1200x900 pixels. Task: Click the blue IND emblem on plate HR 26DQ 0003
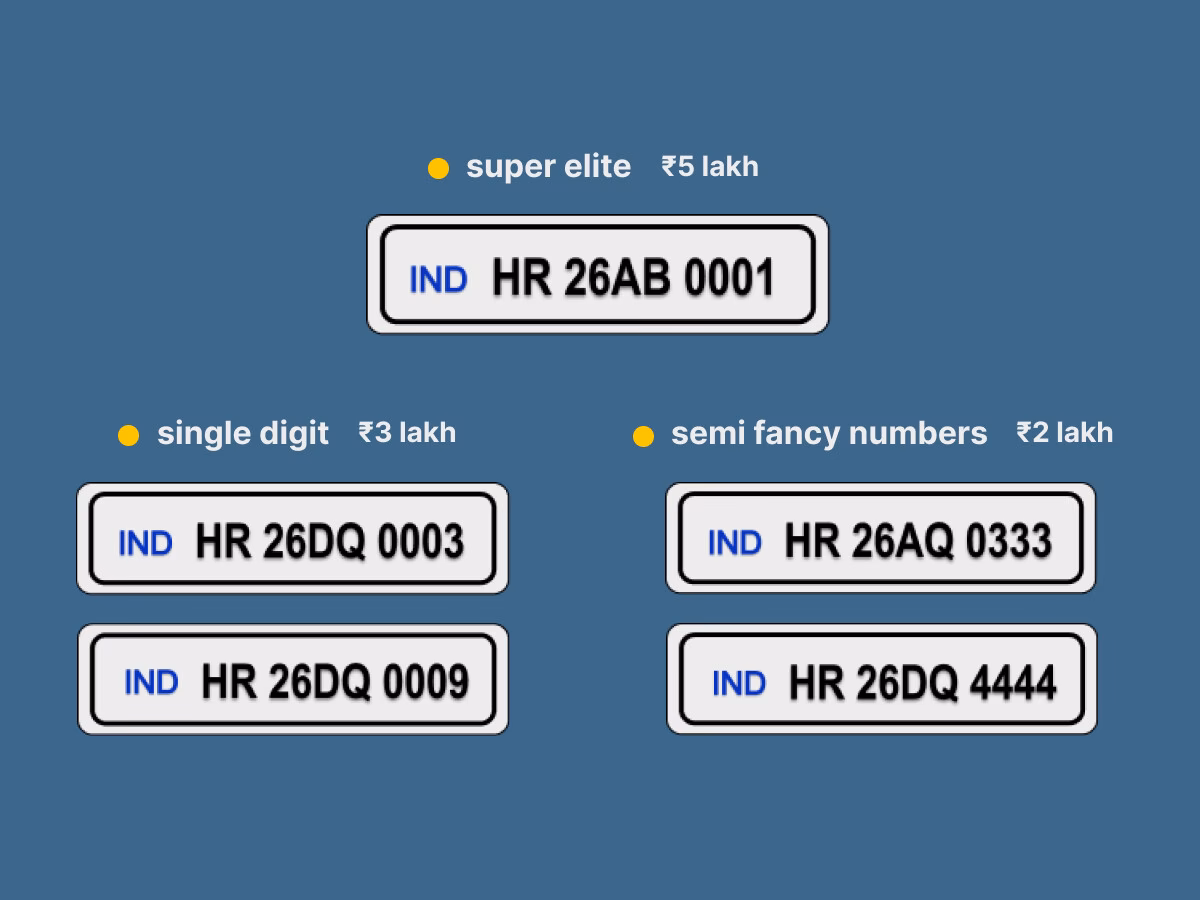click(x=146, y=543)
